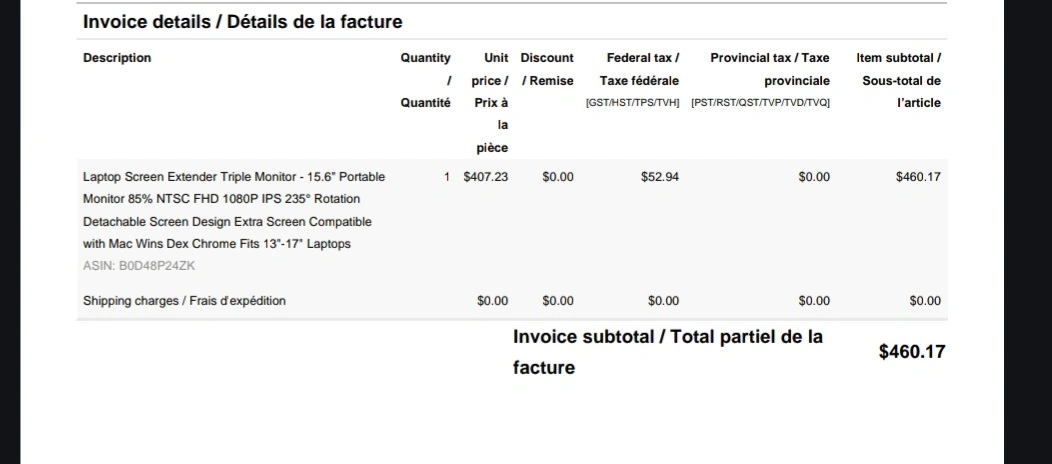Click the Quantity / Quantité column header
The height and width of the screenshot is (464, 1052).
pyautogui.click(x=425, y=80)
